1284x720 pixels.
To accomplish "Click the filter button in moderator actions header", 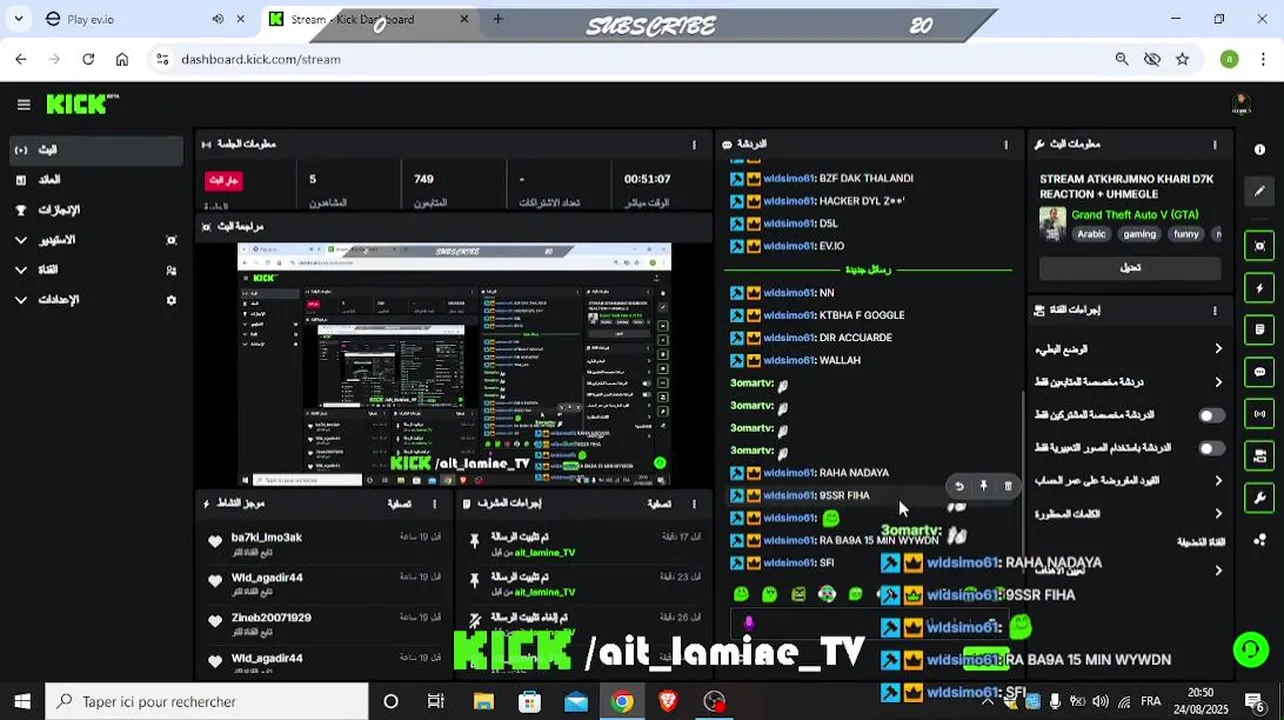I will tap(659, 504).
